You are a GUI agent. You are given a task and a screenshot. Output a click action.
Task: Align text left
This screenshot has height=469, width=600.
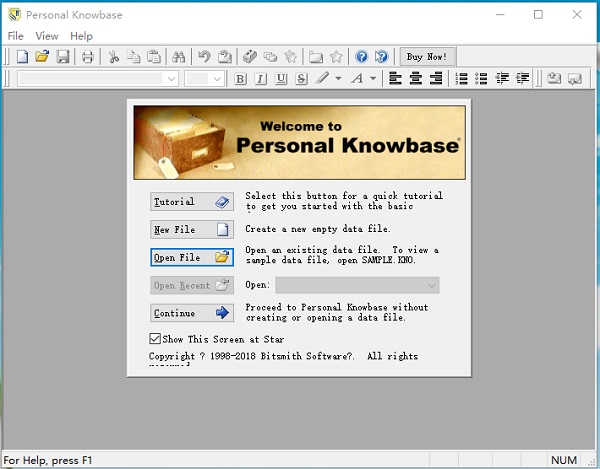395,78
